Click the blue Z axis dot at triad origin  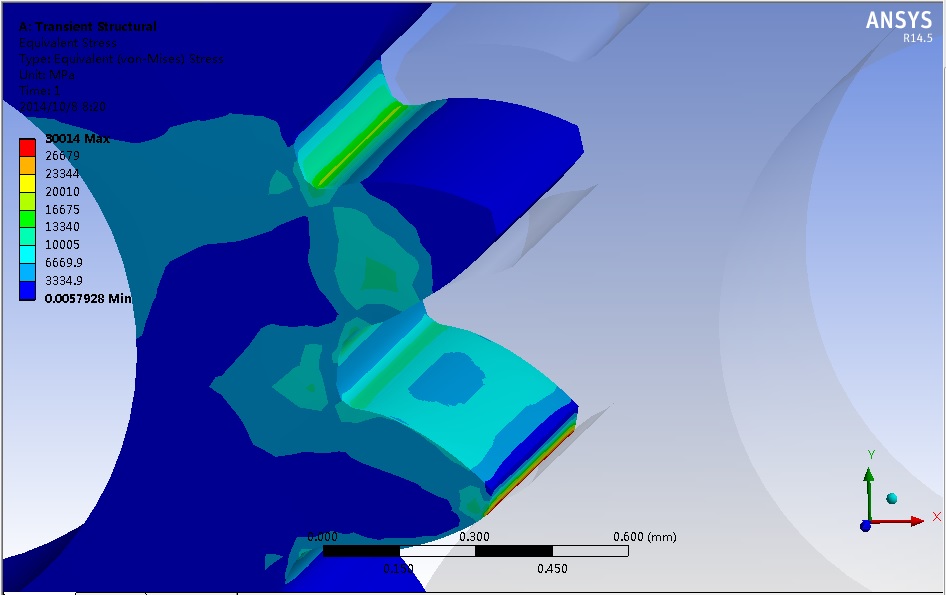click(865, 525)
